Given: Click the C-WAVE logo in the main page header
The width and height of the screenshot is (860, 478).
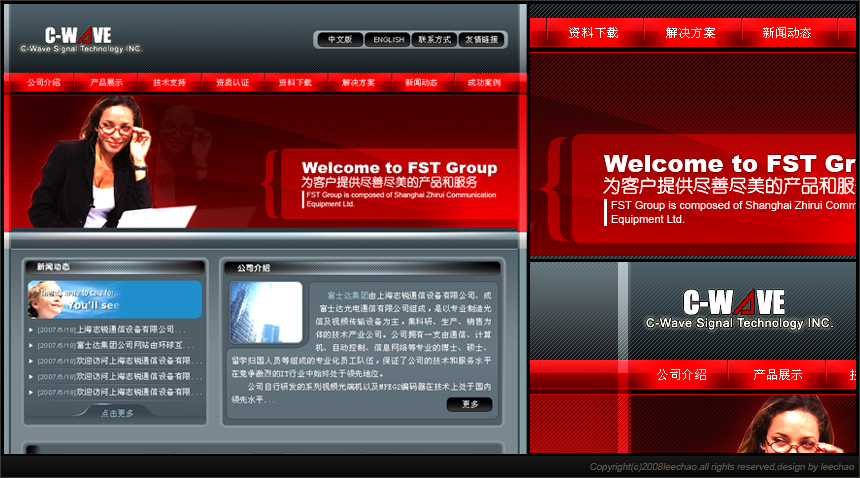Looking at the screenshot, I should click(81, 39).
